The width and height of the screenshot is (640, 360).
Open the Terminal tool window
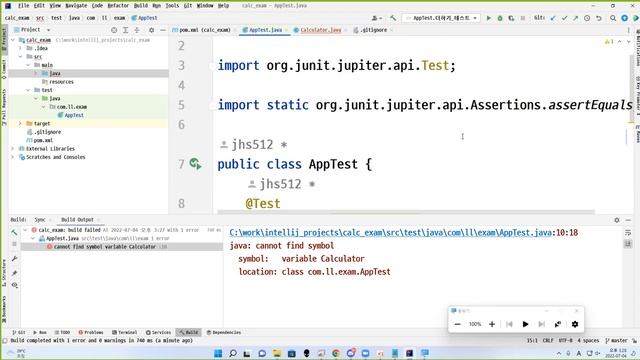[x=124, y=333]
